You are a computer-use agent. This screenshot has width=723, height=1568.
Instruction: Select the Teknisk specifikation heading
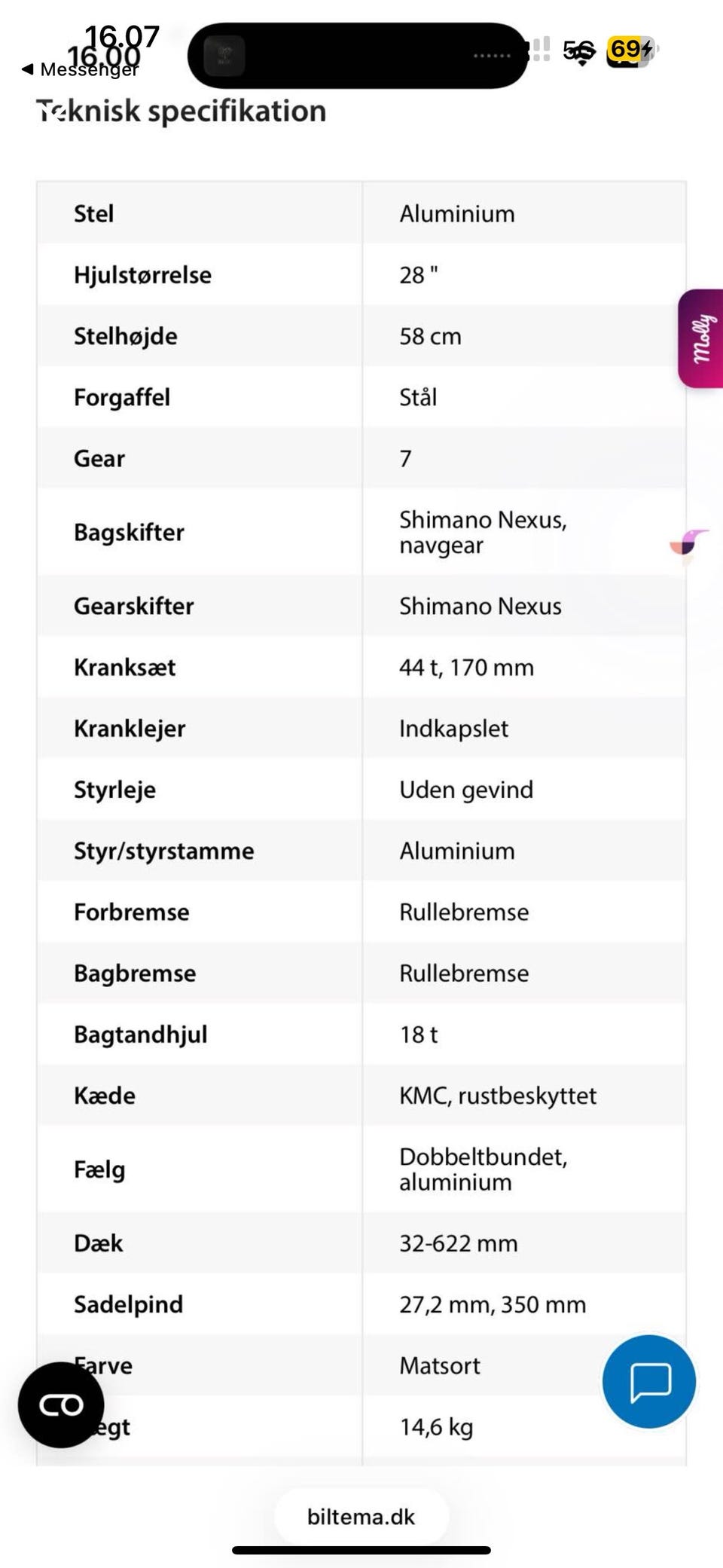point(182,112)
